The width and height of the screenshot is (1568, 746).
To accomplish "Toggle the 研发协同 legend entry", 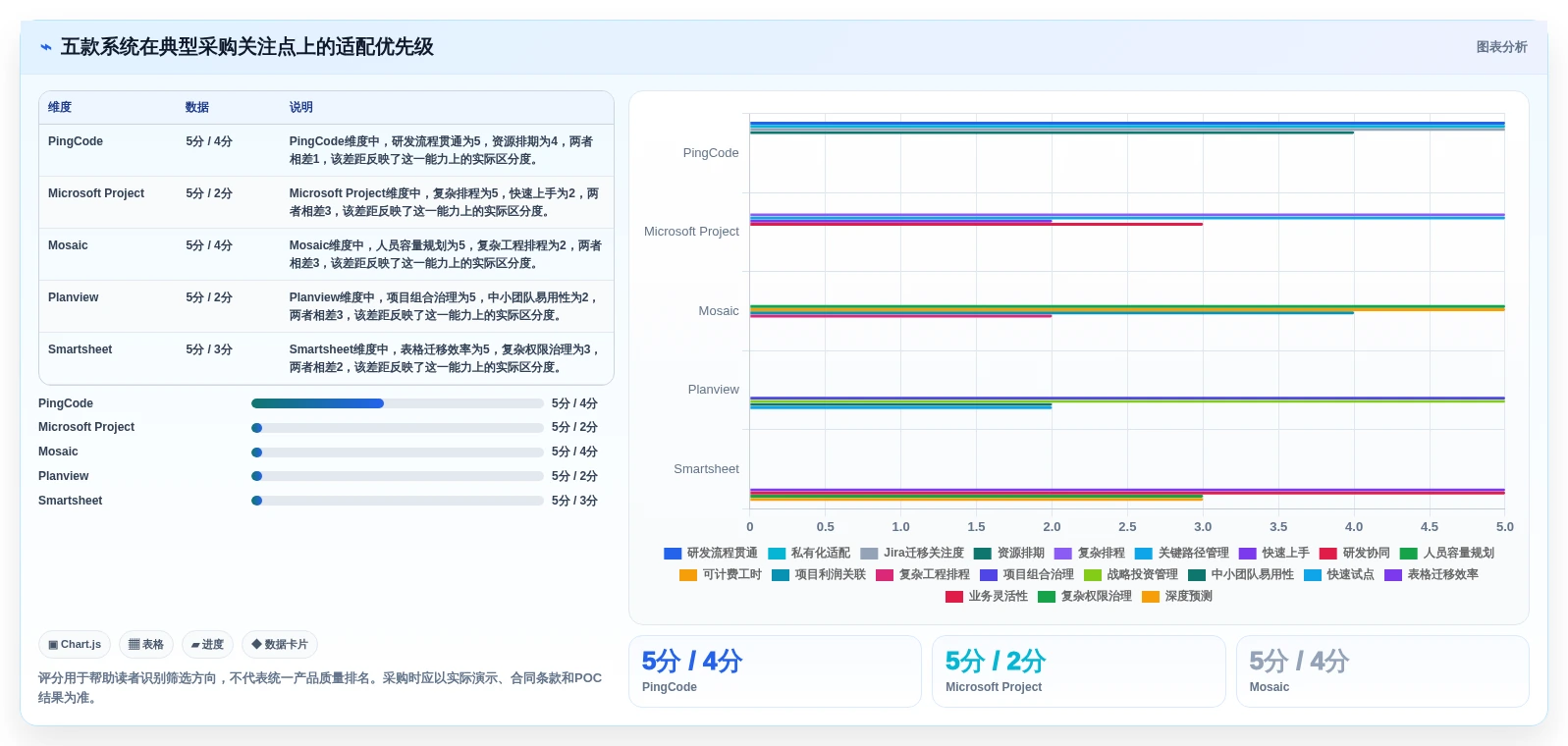I will coord(1355,554).
